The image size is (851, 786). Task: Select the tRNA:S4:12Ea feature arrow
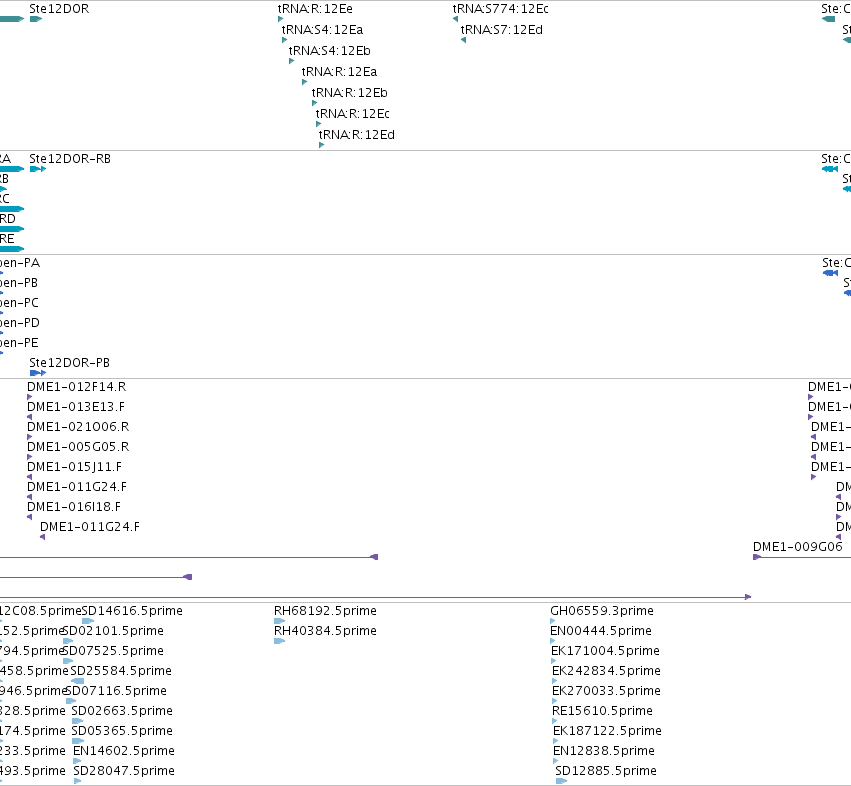tap(284, 40)
